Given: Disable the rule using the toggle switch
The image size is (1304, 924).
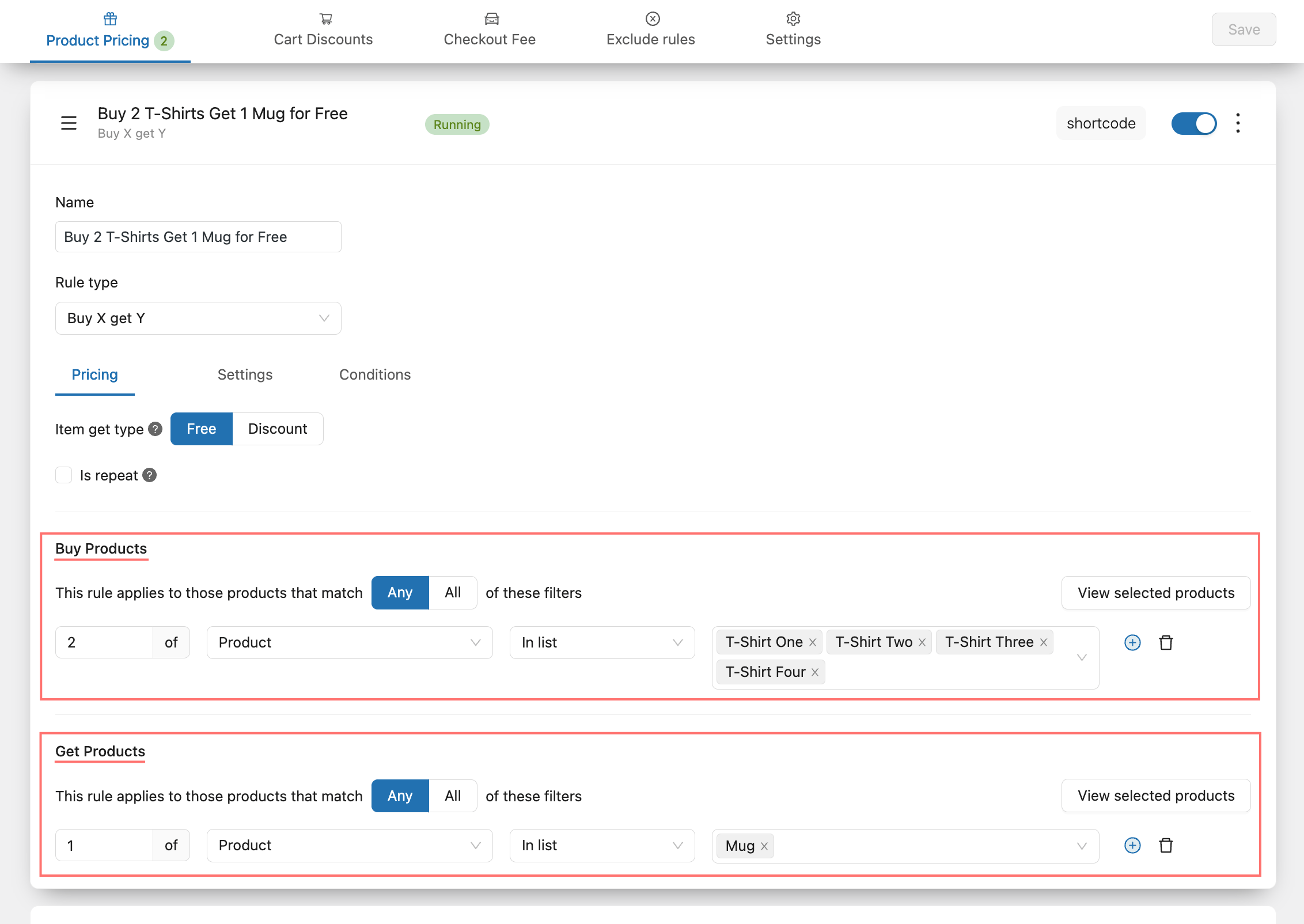Looking at the screenshot, I should pos(1193,123).
